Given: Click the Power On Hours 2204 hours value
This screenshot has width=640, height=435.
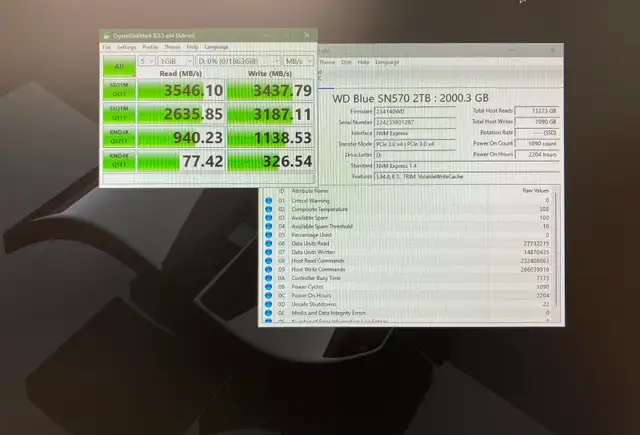Looking at the screenshot, I should pyautogui.click(x=537, y=155).
